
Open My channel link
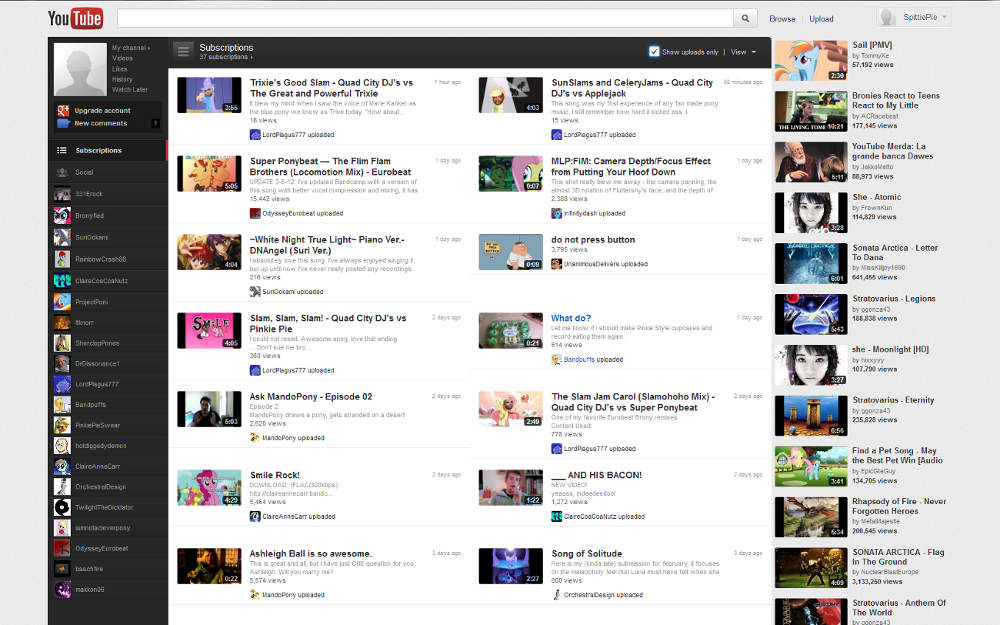coord(131,48)
